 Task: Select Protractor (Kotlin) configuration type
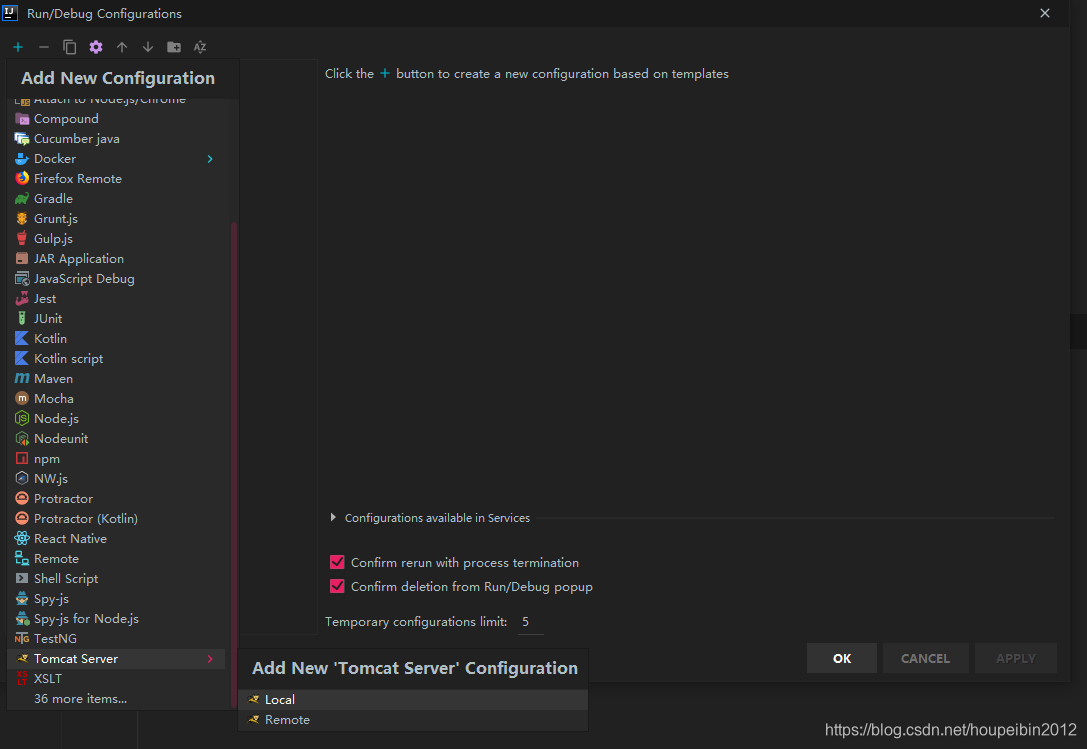click(x=116, y=519)
